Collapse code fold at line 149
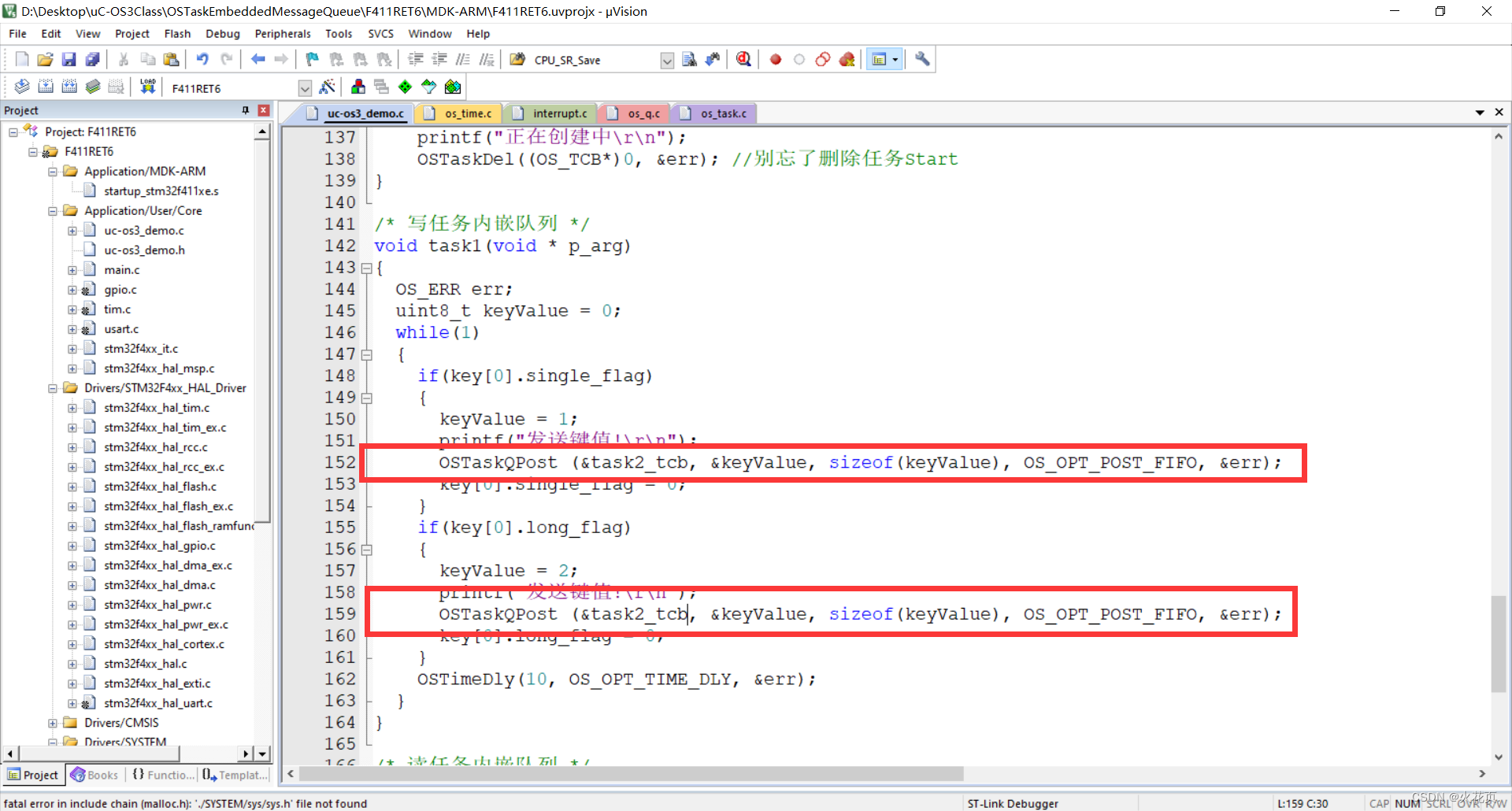 click(x=366, y=398)
